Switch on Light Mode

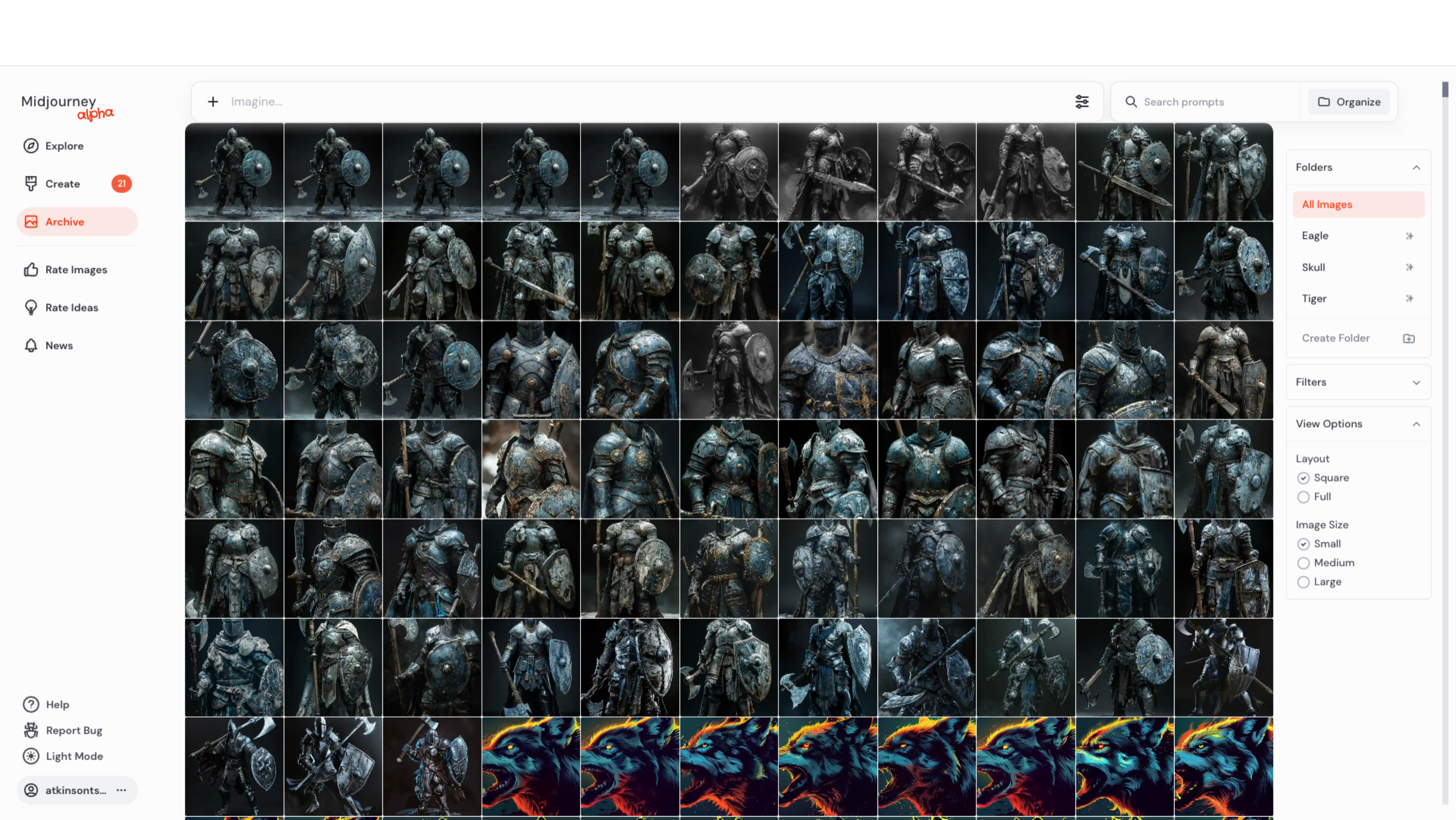pyautogui.click(x=73, y=755)
